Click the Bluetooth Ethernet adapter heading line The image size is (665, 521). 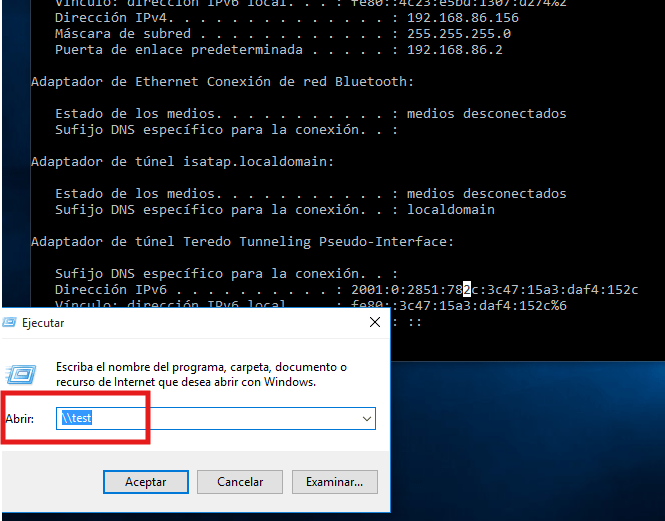[222, 81]
